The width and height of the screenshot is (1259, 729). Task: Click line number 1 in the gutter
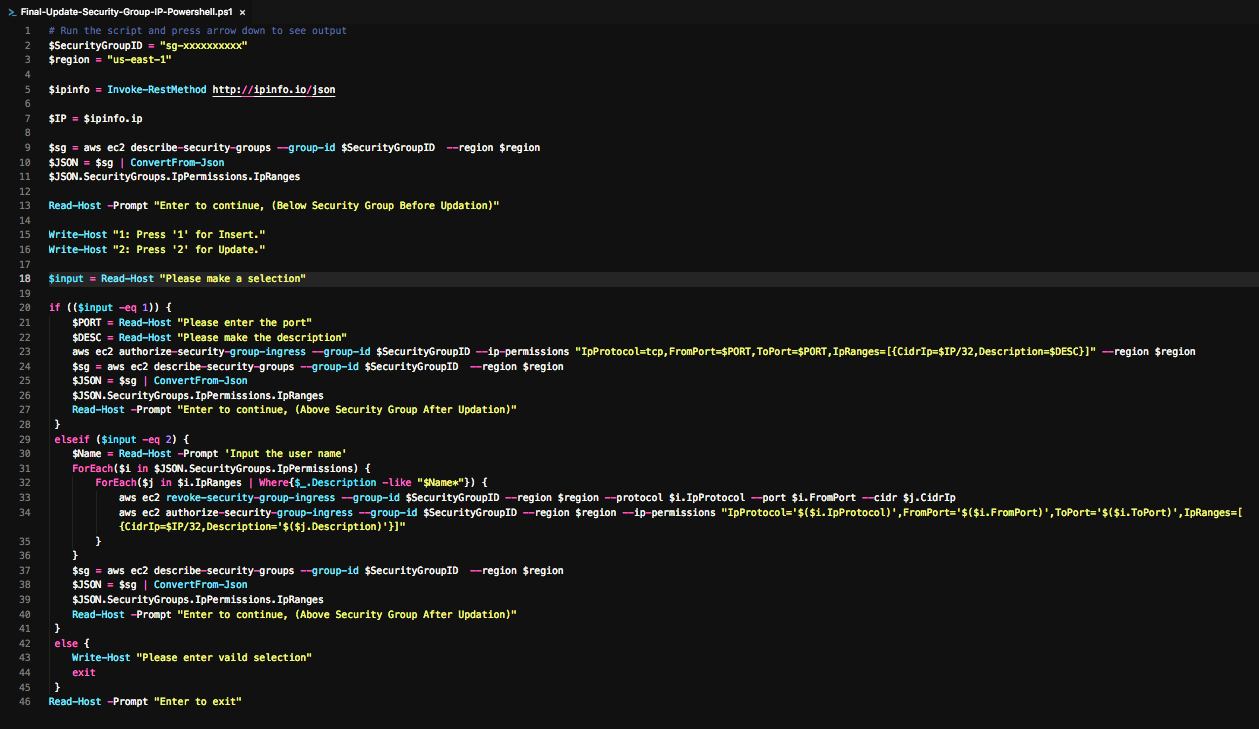pyautogui.click(x=27, y=31)
